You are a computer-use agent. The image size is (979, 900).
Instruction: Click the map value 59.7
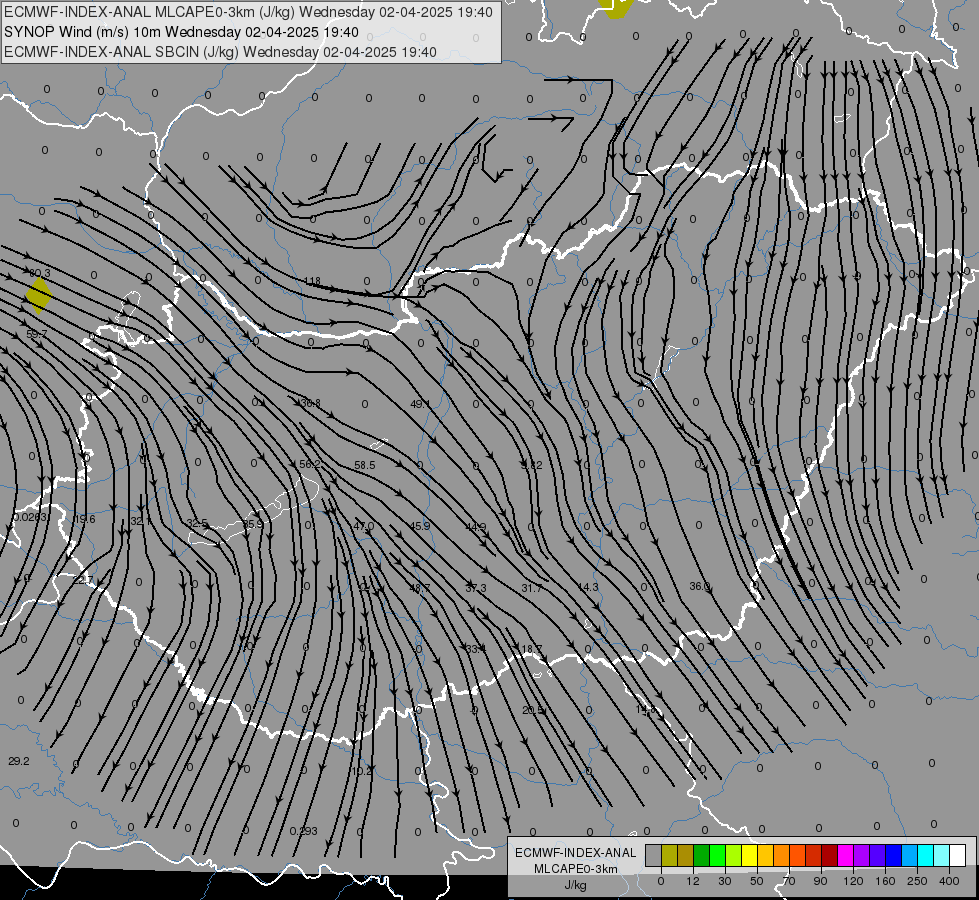pyautogui.click(x=37, y=334)
